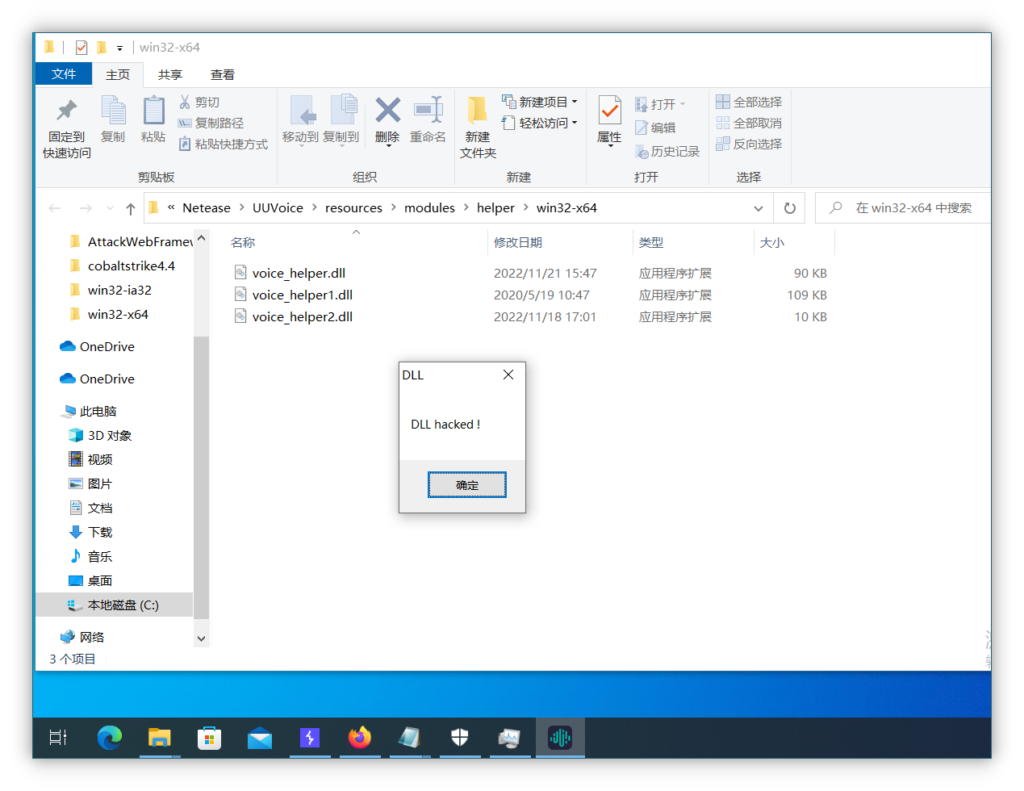Click History (历史记录) in ribbon
The height and width of the screenshot is (791, 1024).
click(x=667, y=152)
